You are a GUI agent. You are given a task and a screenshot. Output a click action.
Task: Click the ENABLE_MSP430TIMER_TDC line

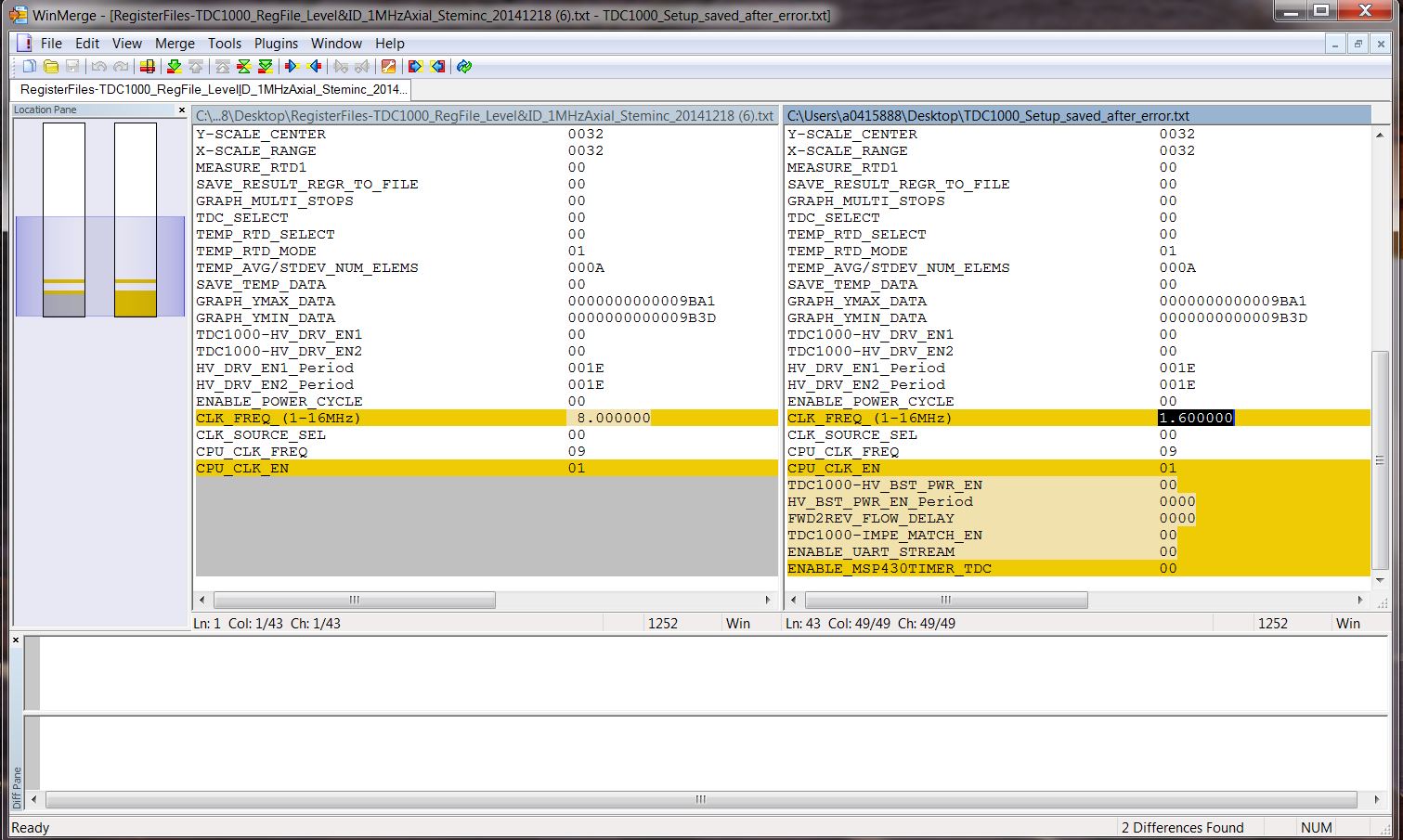click(1078, 568)
